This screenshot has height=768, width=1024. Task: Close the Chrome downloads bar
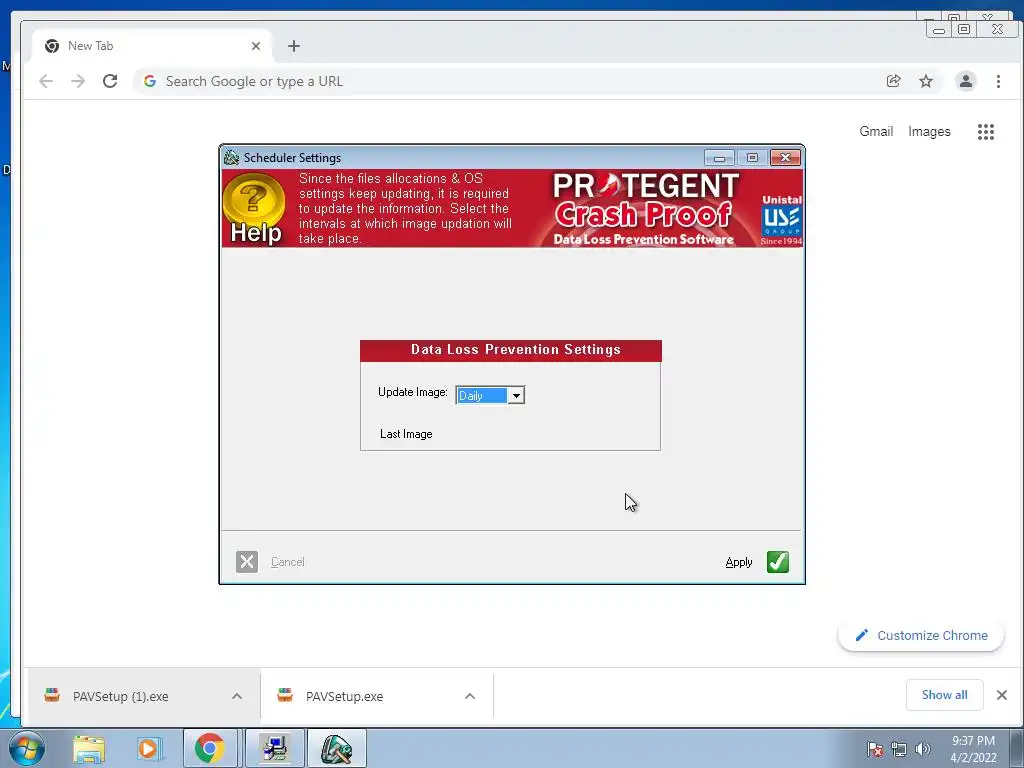[x=1002, y=695]
